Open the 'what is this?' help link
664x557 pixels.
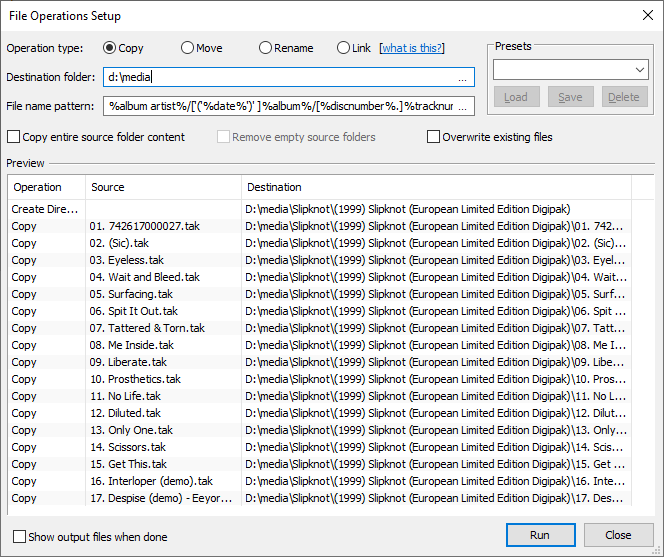point(412,48)
